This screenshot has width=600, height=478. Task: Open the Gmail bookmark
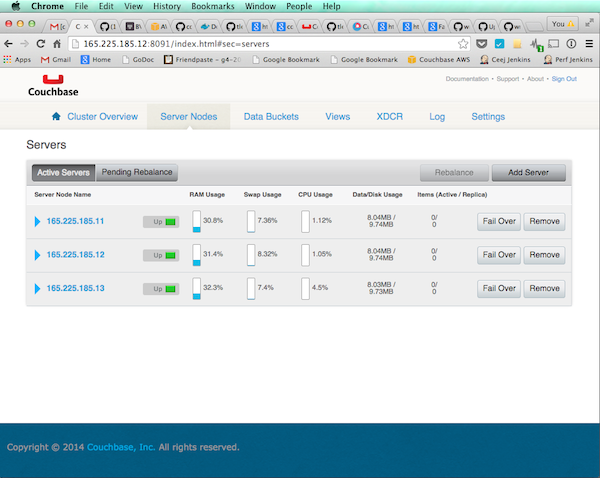click(x=56, y=60)
